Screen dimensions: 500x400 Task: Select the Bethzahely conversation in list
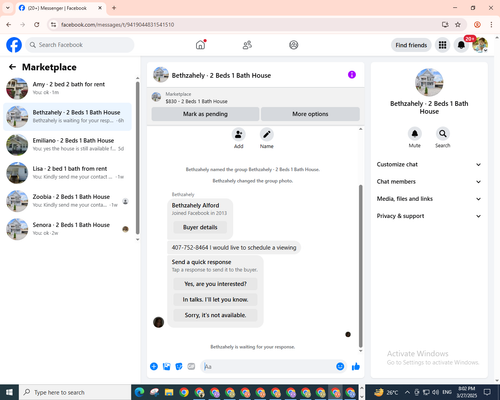(x=67, y=117)
